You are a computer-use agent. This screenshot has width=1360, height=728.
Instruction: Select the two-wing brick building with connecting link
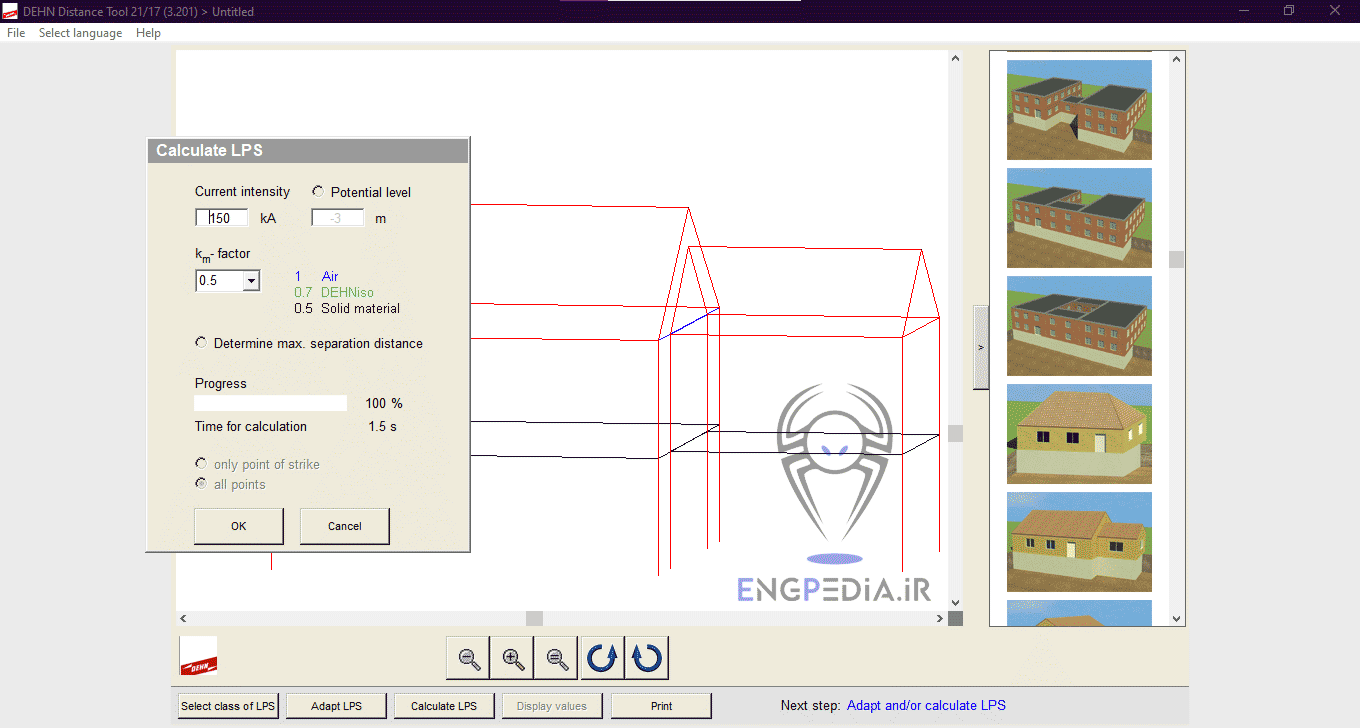tap(1079, 110)
